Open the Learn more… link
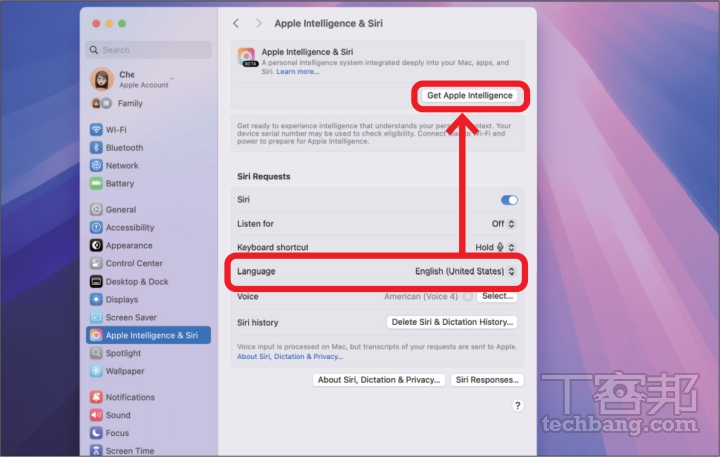Screen dimensions: 720x457 pos(298,72)
